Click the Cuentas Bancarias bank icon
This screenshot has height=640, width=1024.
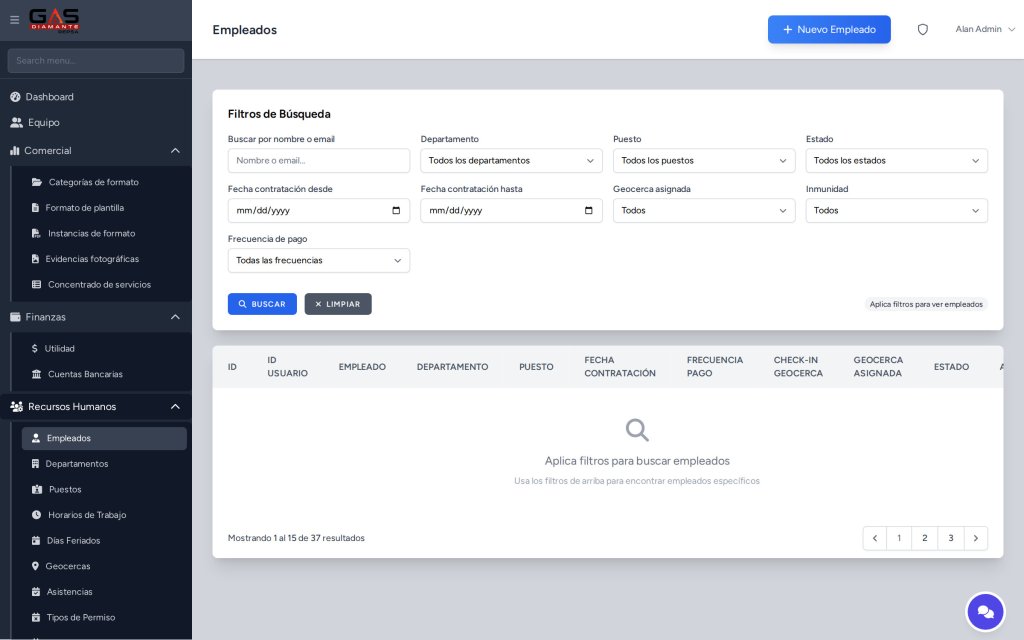[37, 374]
